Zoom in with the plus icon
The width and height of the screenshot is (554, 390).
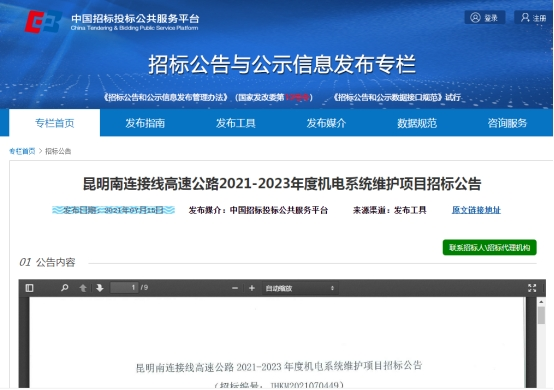(x=252, y=288)
